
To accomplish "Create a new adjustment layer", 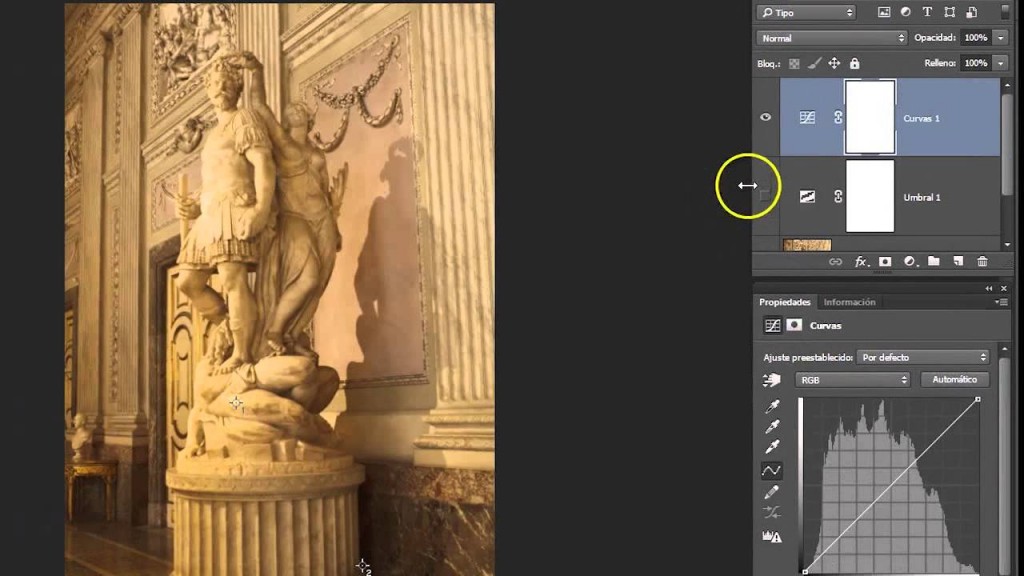I will (908, 261).
